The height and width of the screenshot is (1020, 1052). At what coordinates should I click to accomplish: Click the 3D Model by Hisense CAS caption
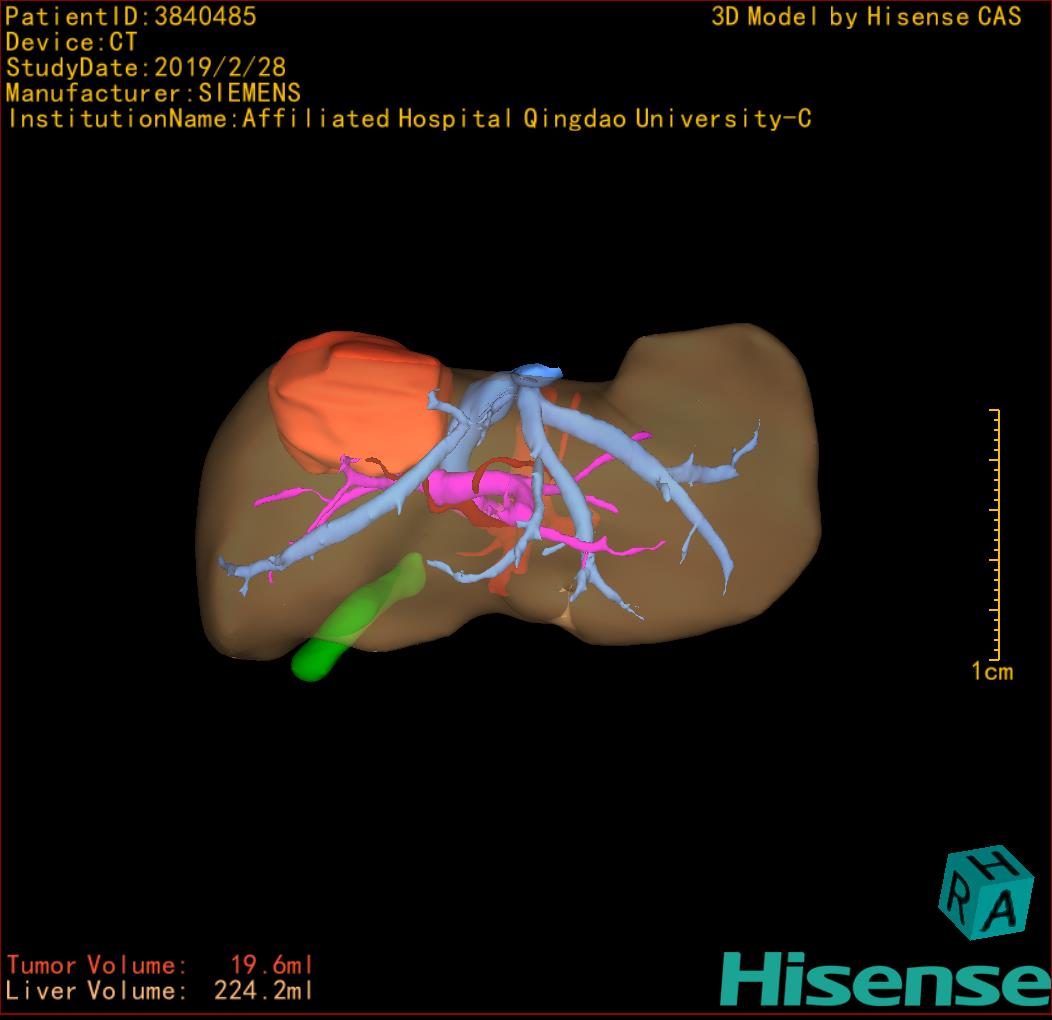pos(866,17)
